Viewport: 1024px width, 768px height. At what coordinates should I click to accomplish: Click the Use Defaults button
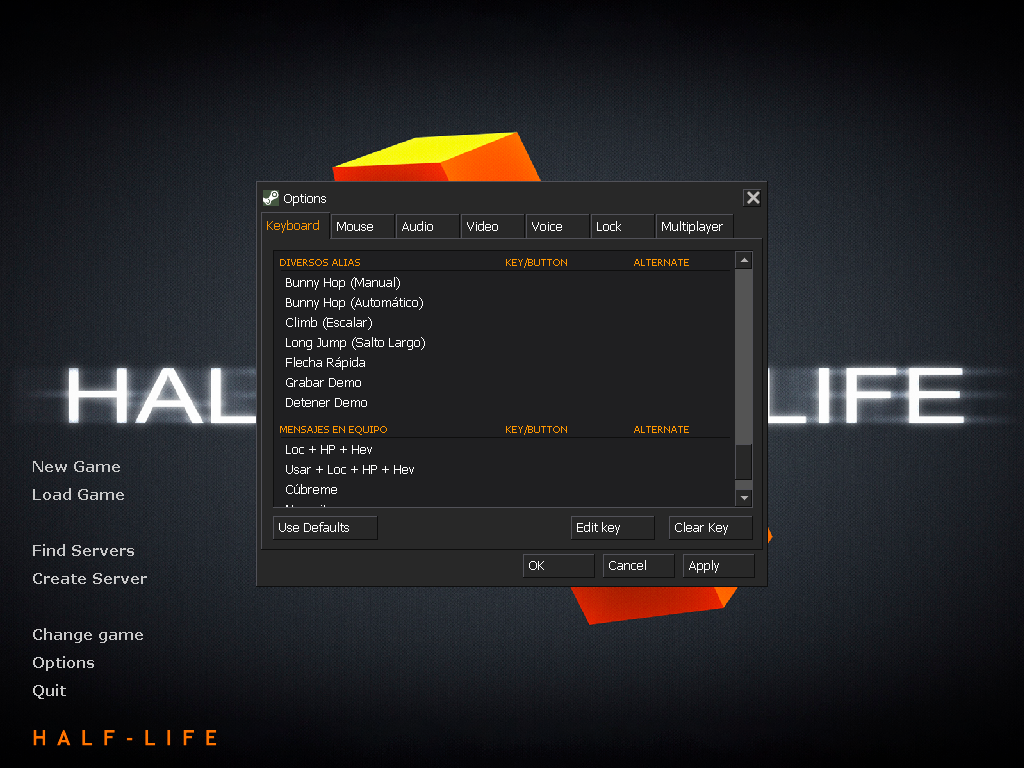(x=325, y=528)
